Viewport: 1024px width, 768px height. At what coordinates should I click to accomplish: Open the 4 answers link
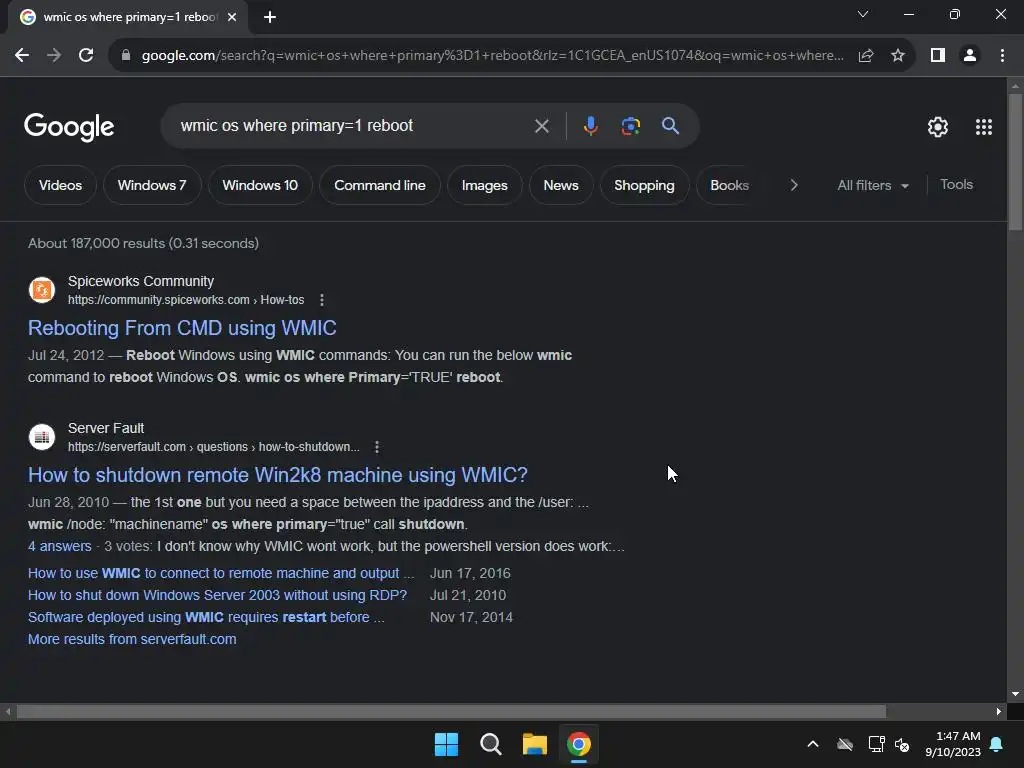59,546
